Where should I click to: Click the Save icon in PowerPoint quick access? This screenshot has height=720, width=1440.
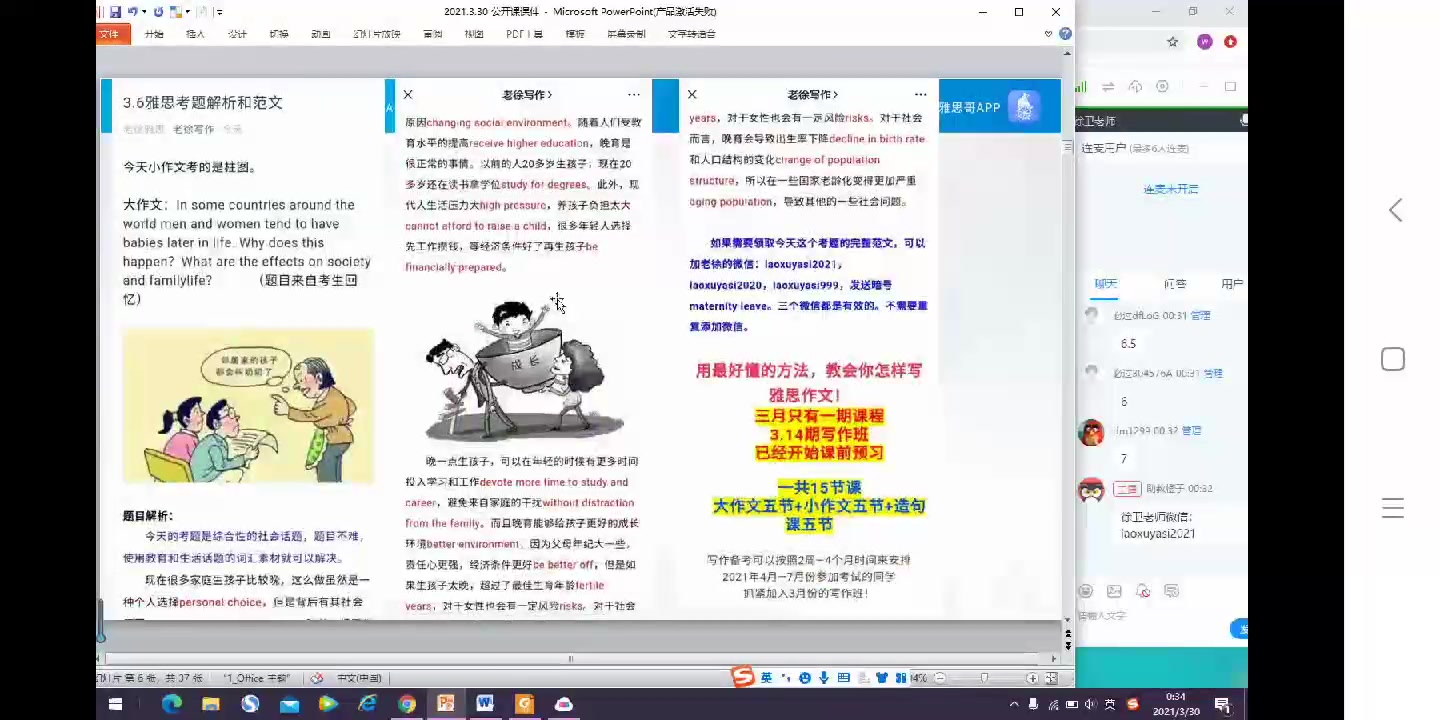116,12
